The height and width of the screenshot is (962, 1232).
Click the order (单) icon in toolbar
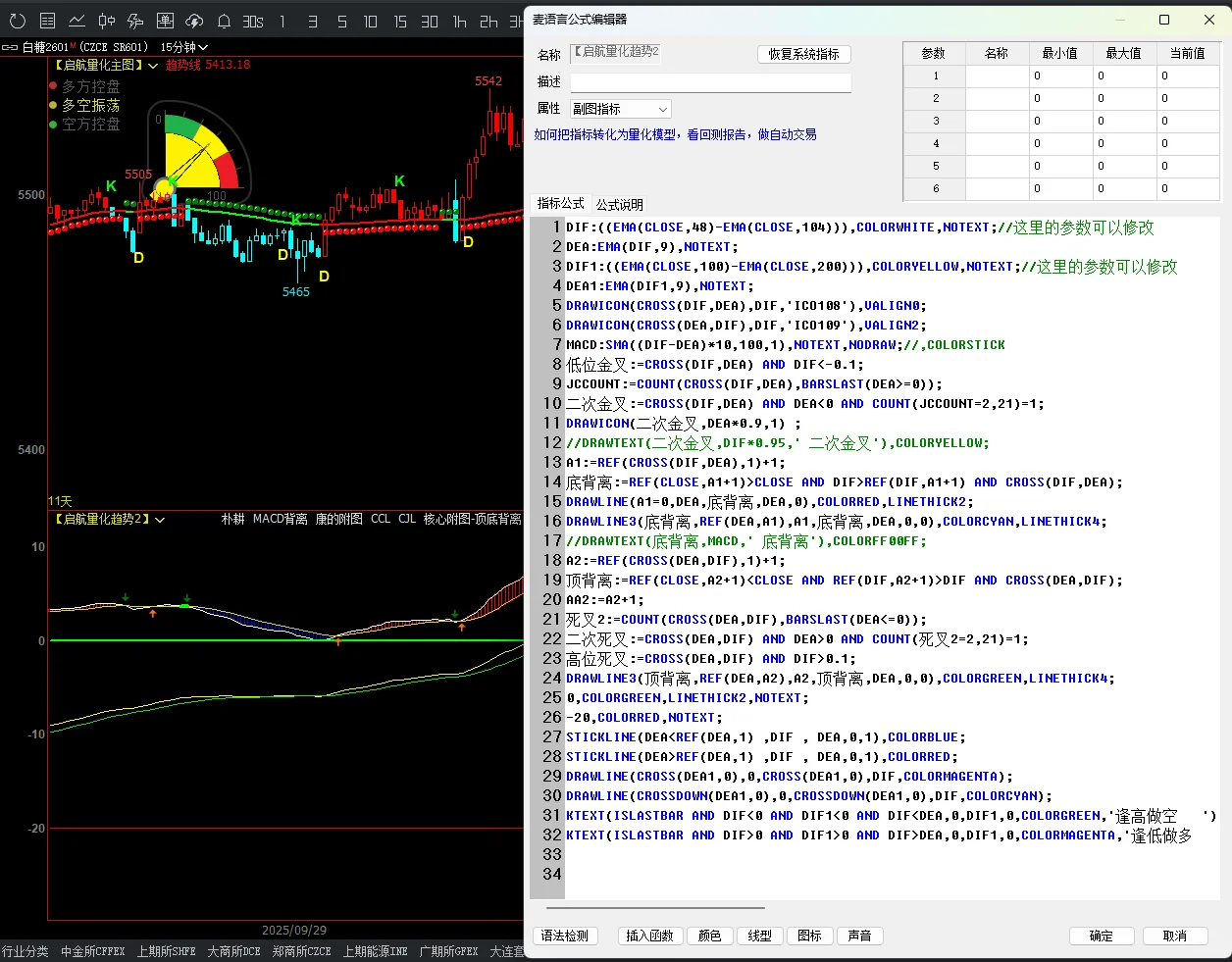click(165, 21)
